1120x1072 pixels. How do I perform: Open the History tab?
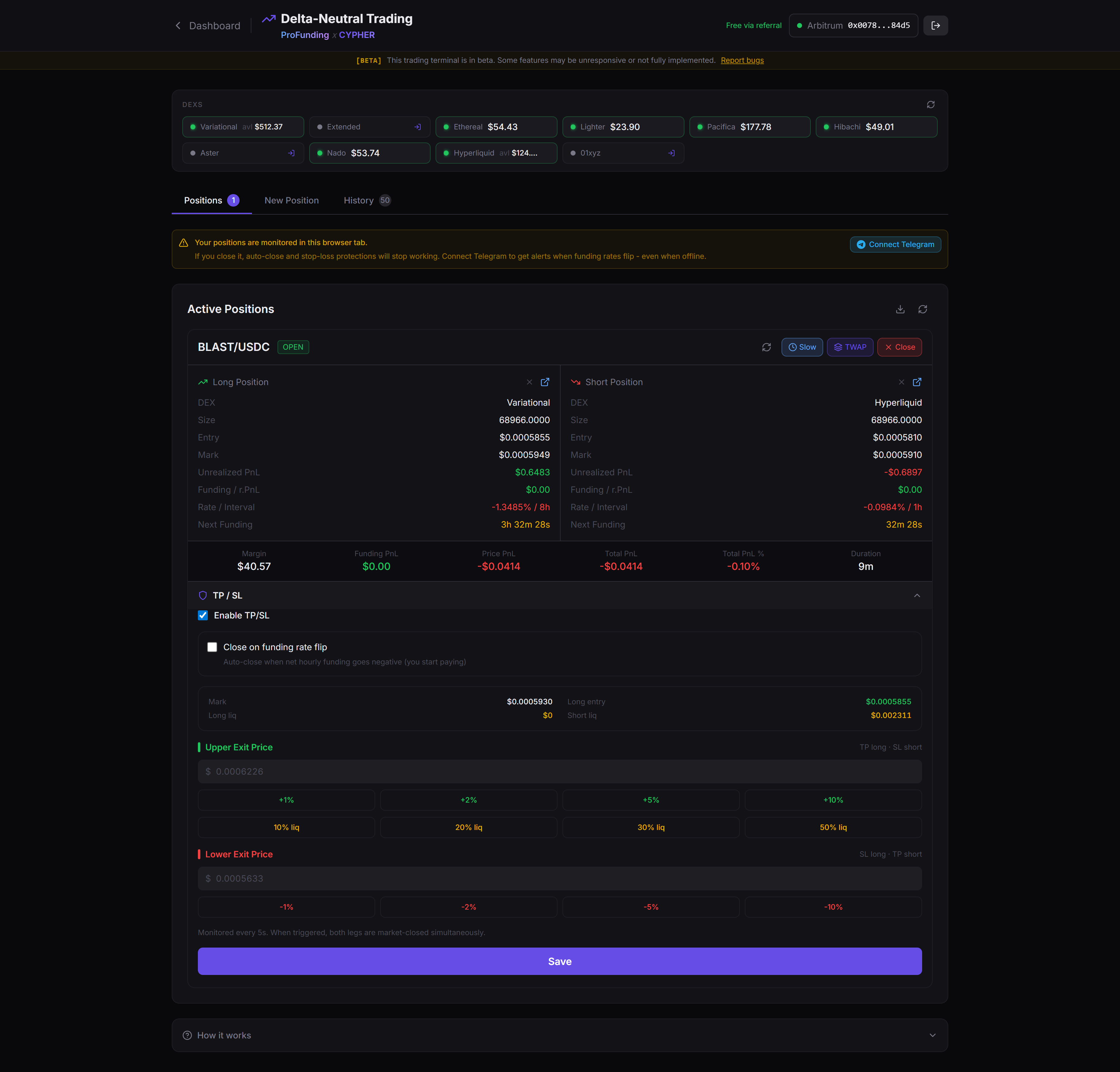pos(359,201)
